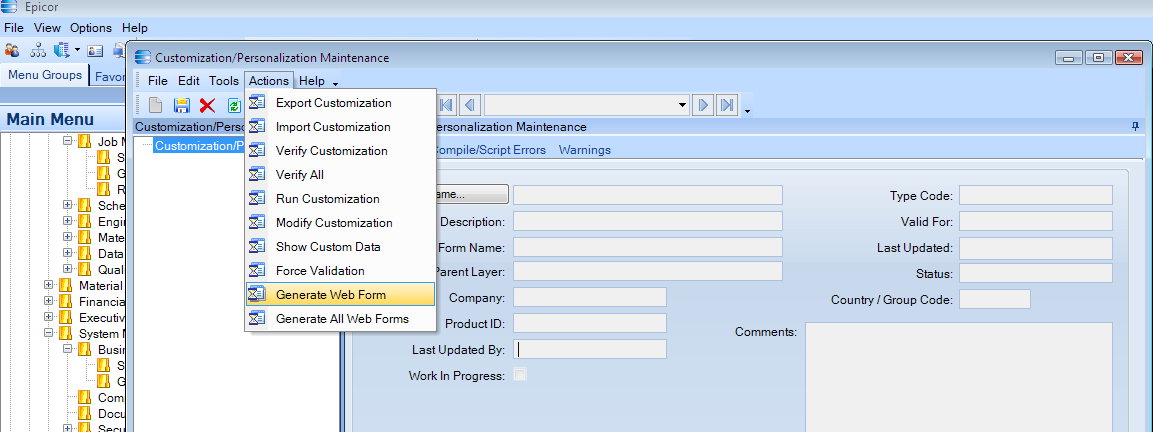This screenshot has height=432, width=1153.
Task: Select Import Customization menu entry
Action: (340, 127)
